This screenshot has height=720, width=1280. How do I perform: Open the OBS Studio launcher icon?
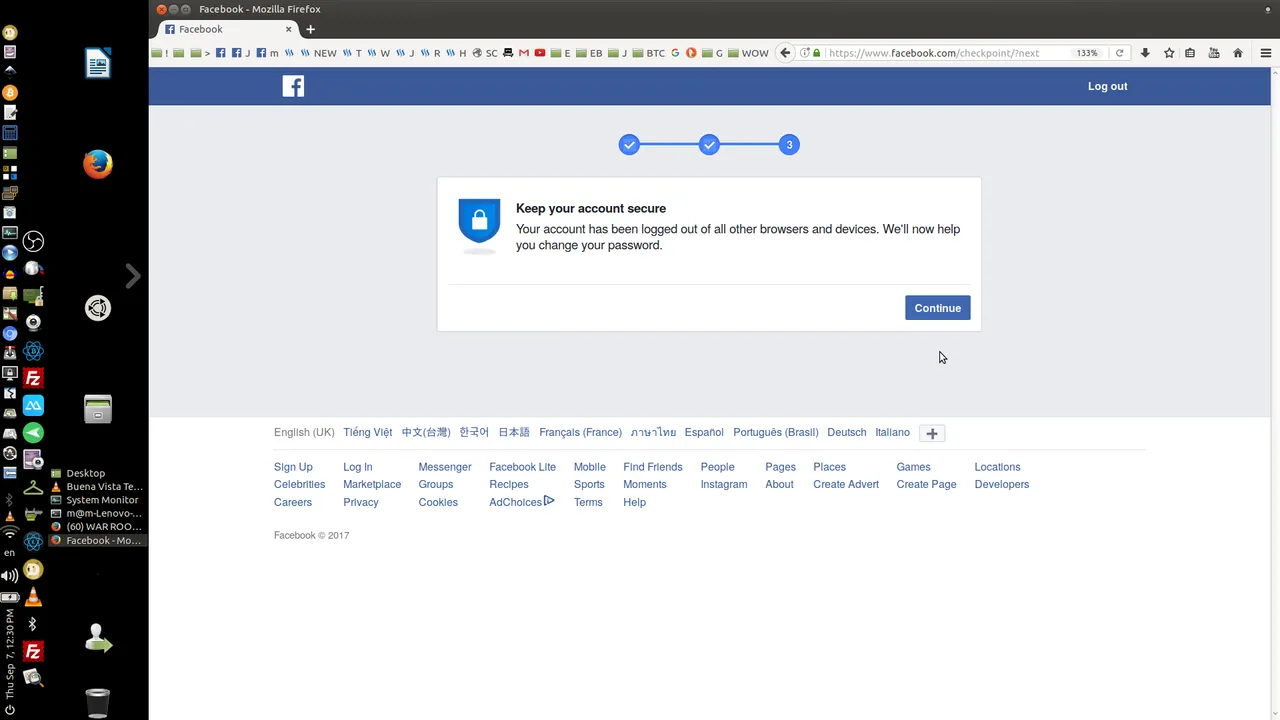tap(33, 241)
